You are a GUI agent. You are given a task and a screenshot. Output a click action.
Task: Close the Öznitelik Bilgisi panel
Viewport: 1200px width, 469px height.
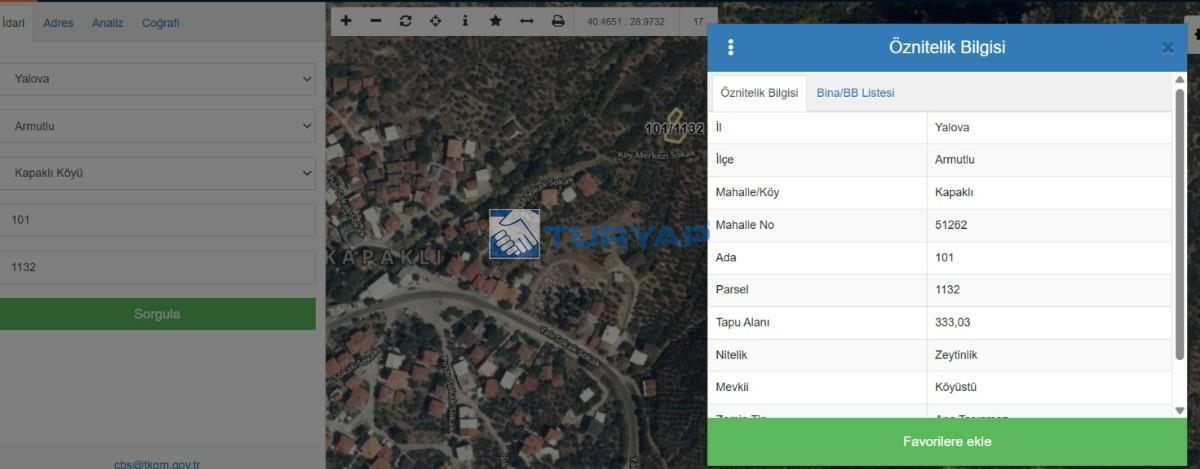(x=1167, y=47)
